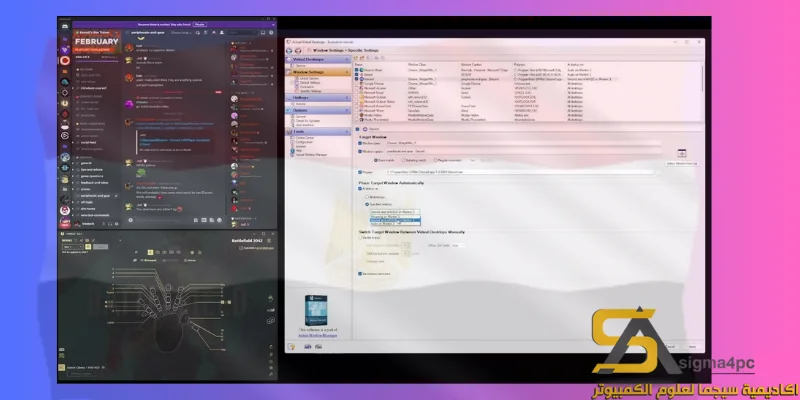The height and width of the screenshot is (400, 800).
Task: Select the Specified desktop radio button
Action: click(367, 205)
